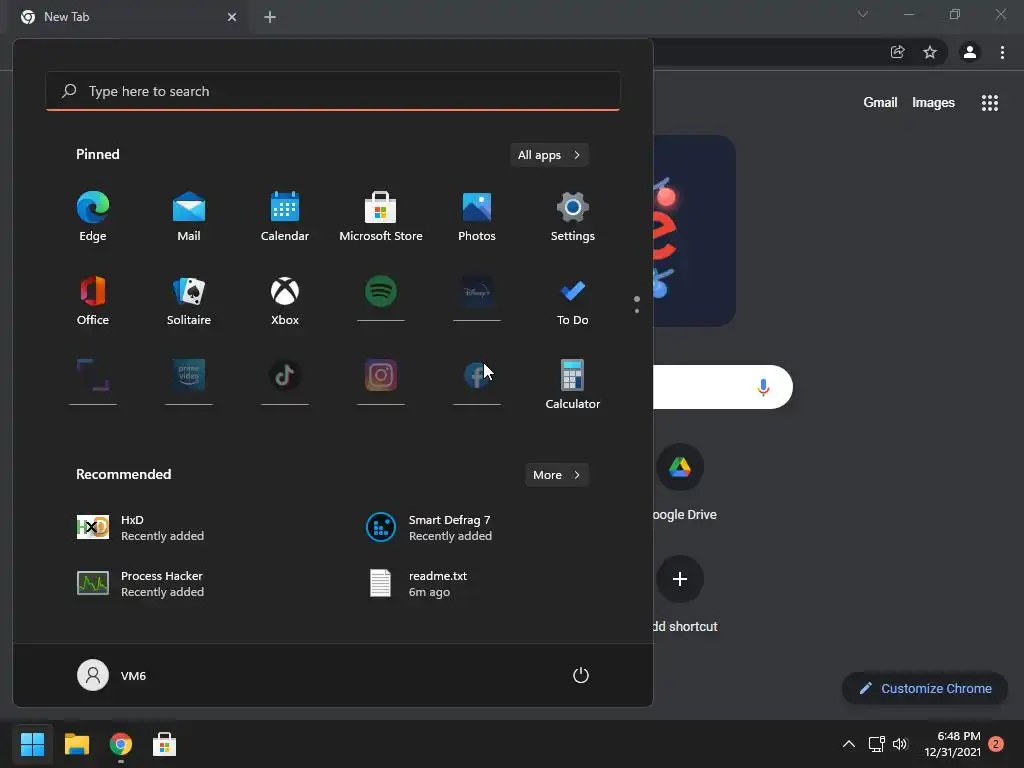Go to next pinned apps page dot

pyautogui.click(x=637, y=311)
